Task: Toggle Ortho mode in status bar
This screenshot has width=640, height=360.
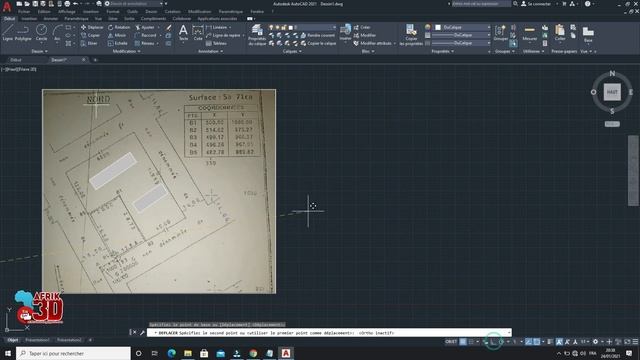Action: point(493,342)
